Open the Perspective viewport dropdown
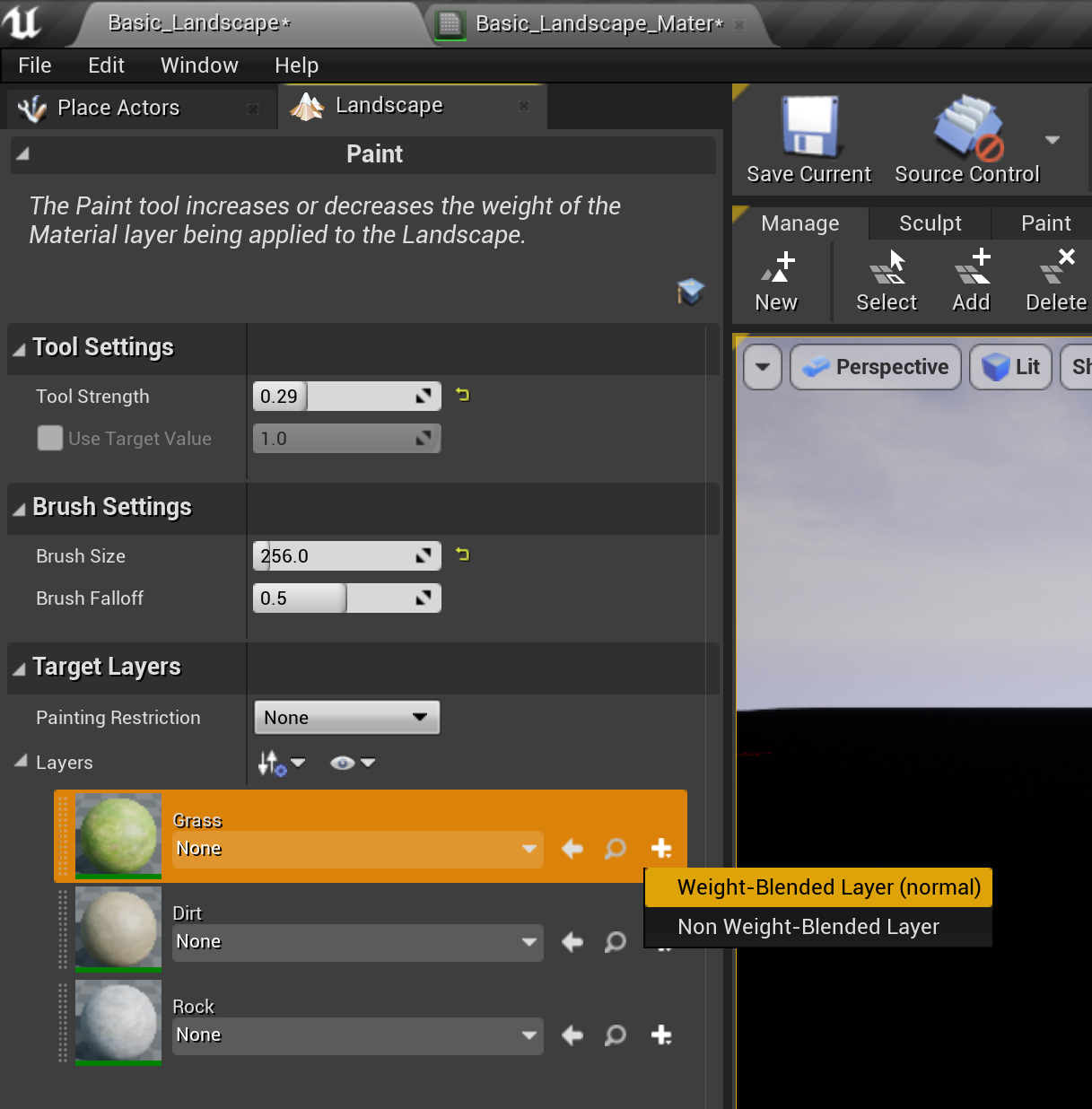 point(874,367)
